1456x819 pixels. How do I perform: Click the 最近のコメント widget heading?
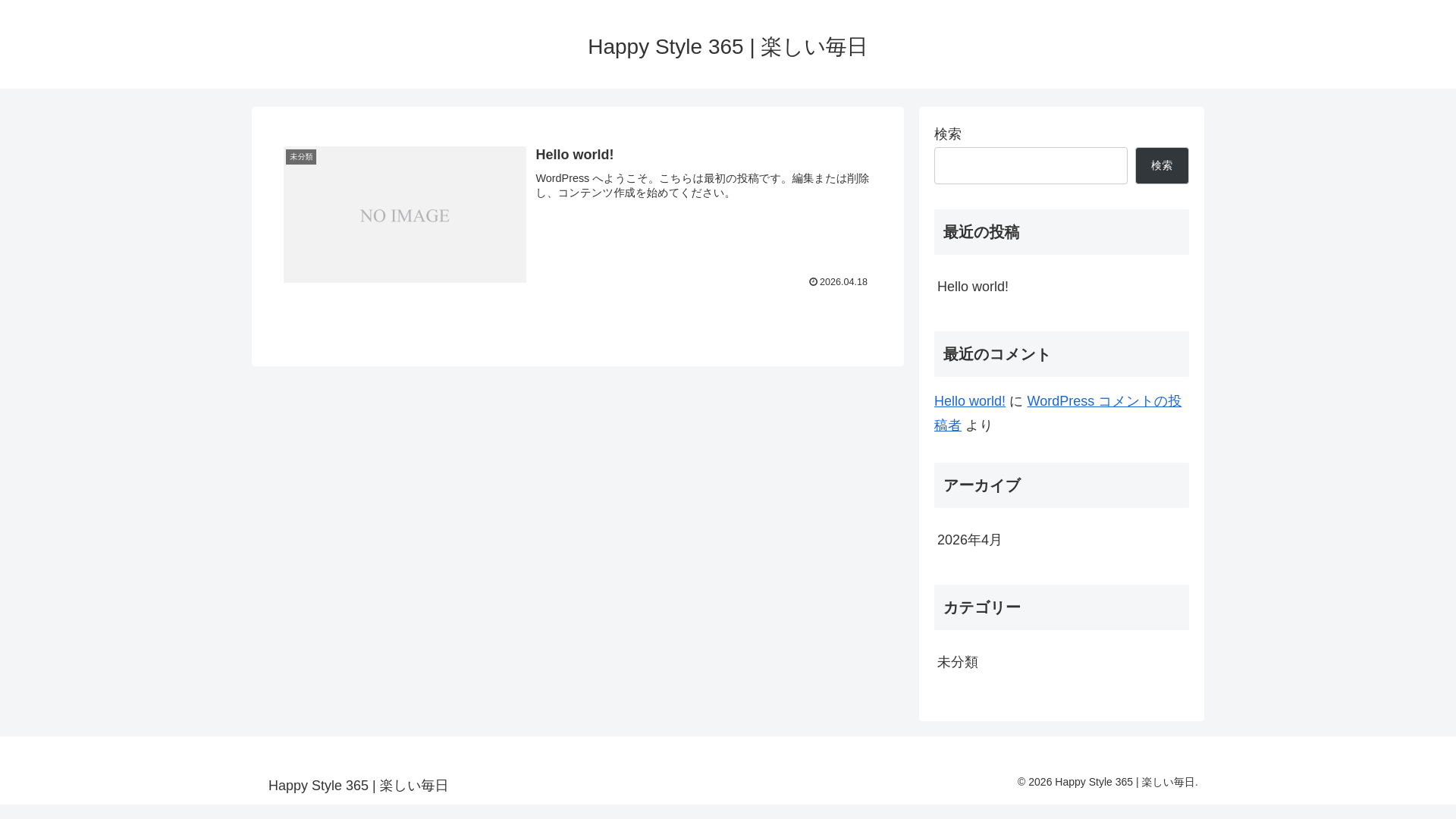pyautogui.click(x=996, y=354)
